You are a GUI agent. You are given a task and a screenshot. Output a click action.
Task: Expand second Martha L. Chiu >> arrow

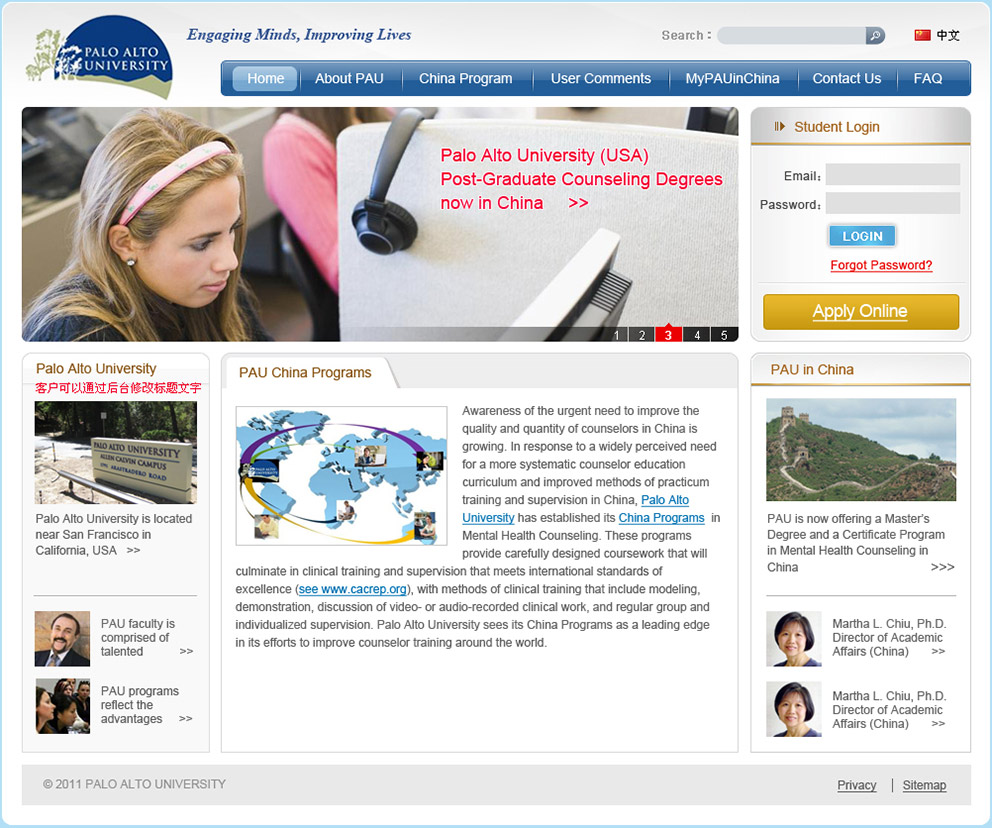tap(938, 724)
